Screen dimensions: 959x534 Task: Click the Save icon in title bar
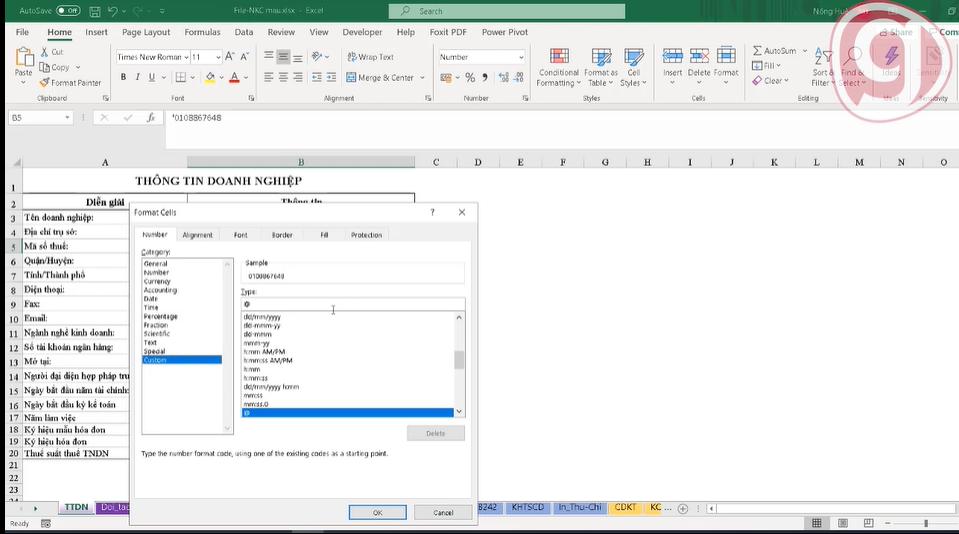tap(95, 11)
